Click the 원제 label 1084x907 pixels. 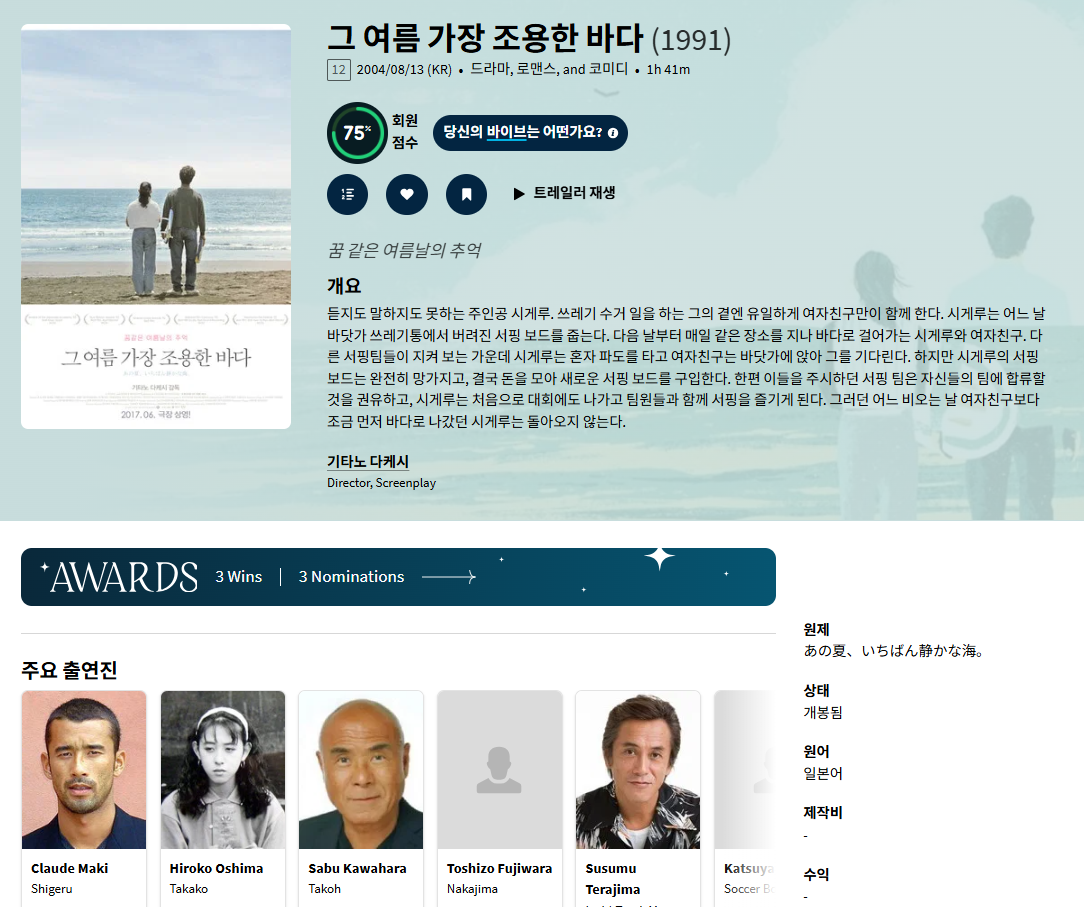pos(816,629)
